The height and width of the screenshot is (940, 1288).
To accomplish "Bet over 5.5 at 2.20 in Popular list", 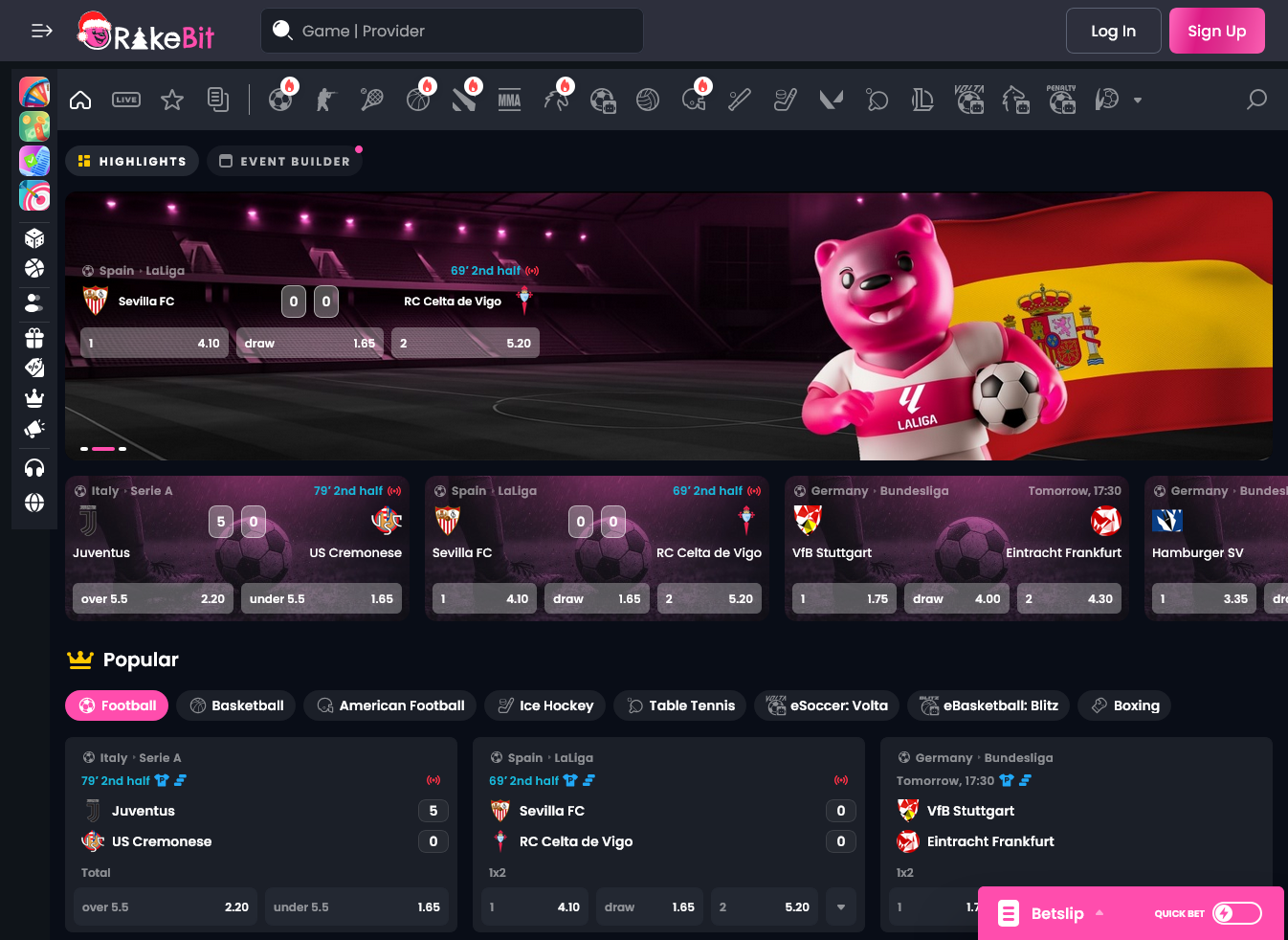I will point(166,906).
